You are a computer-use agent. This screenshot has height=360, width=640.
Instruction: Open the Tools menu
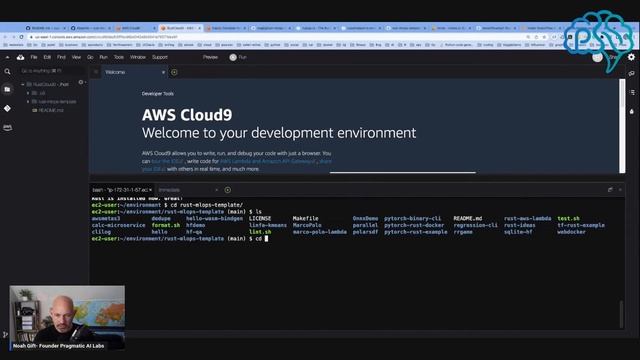point(119,58)
